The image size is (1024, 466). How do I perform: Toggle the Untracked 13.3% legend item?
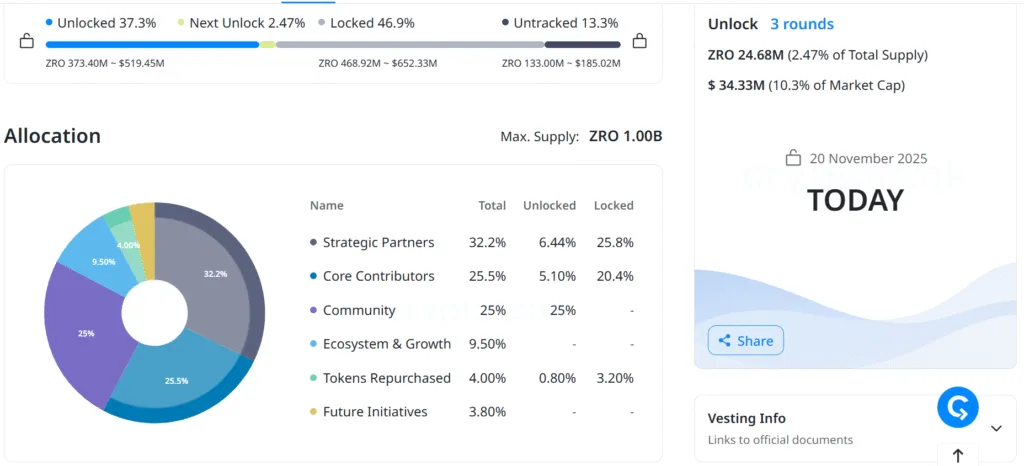[x=560, y=22]
